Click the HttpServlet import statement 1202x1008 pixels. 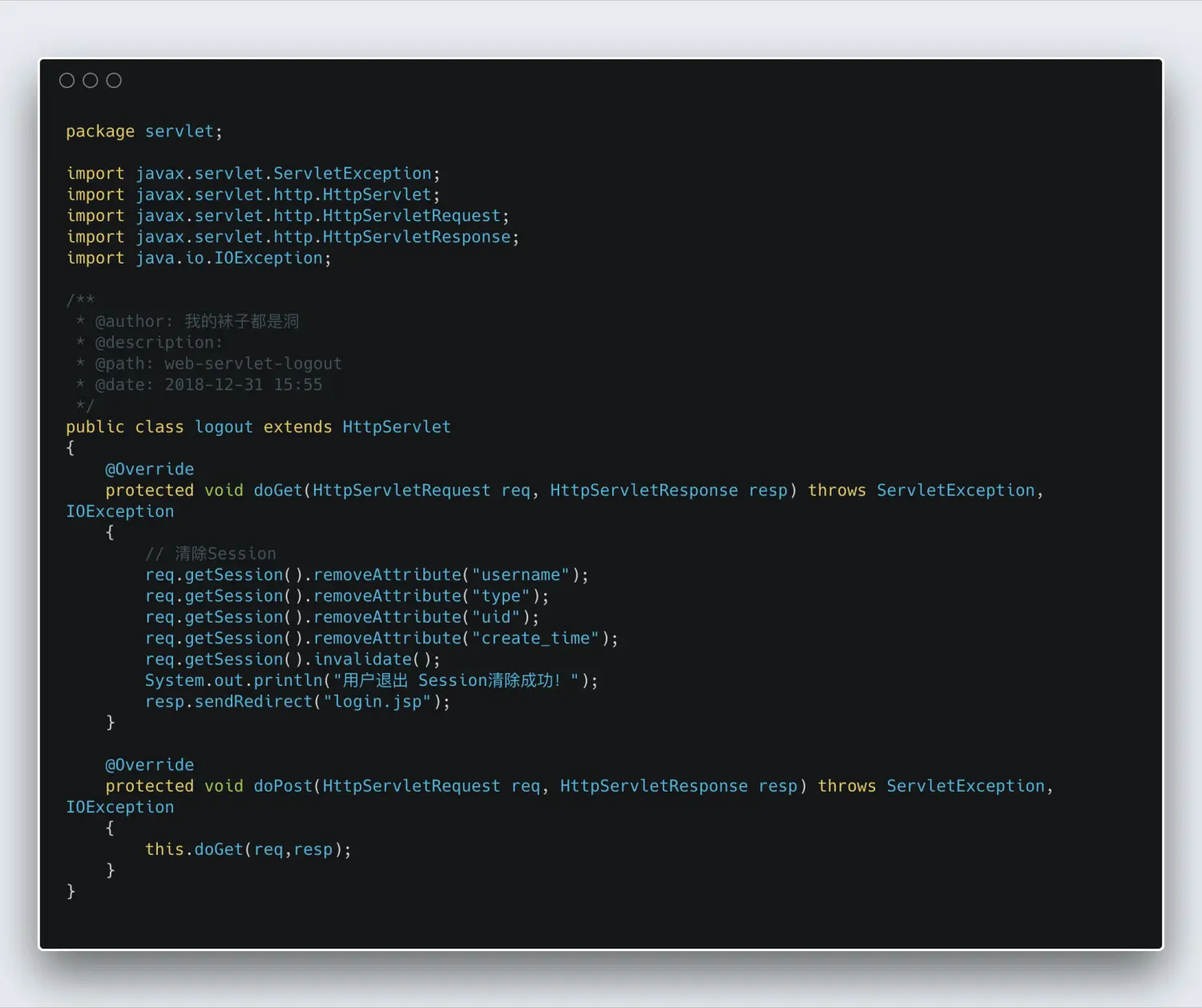click(x=252, y=194)
